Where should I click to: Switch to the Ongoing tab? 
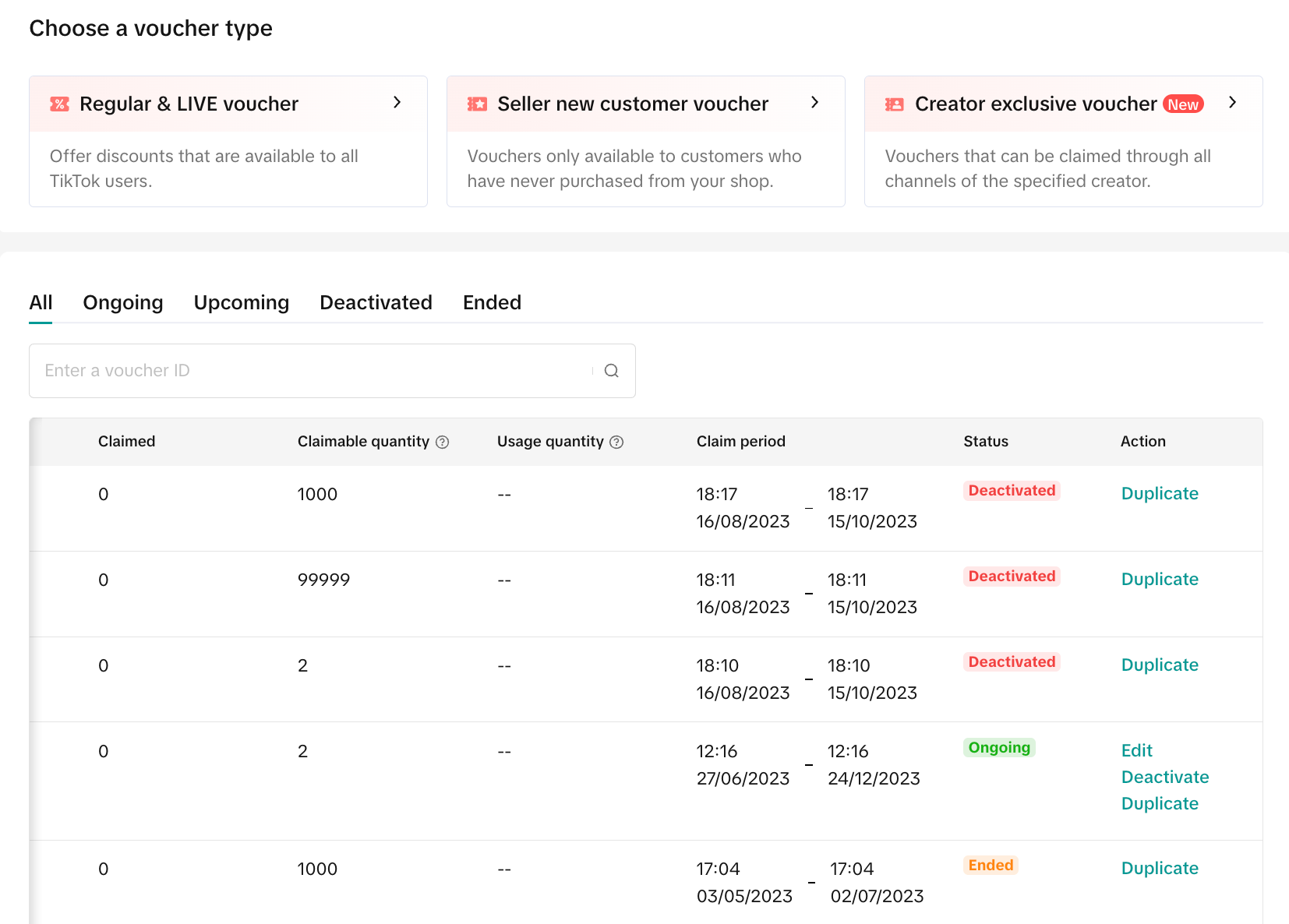pos(123,302)
